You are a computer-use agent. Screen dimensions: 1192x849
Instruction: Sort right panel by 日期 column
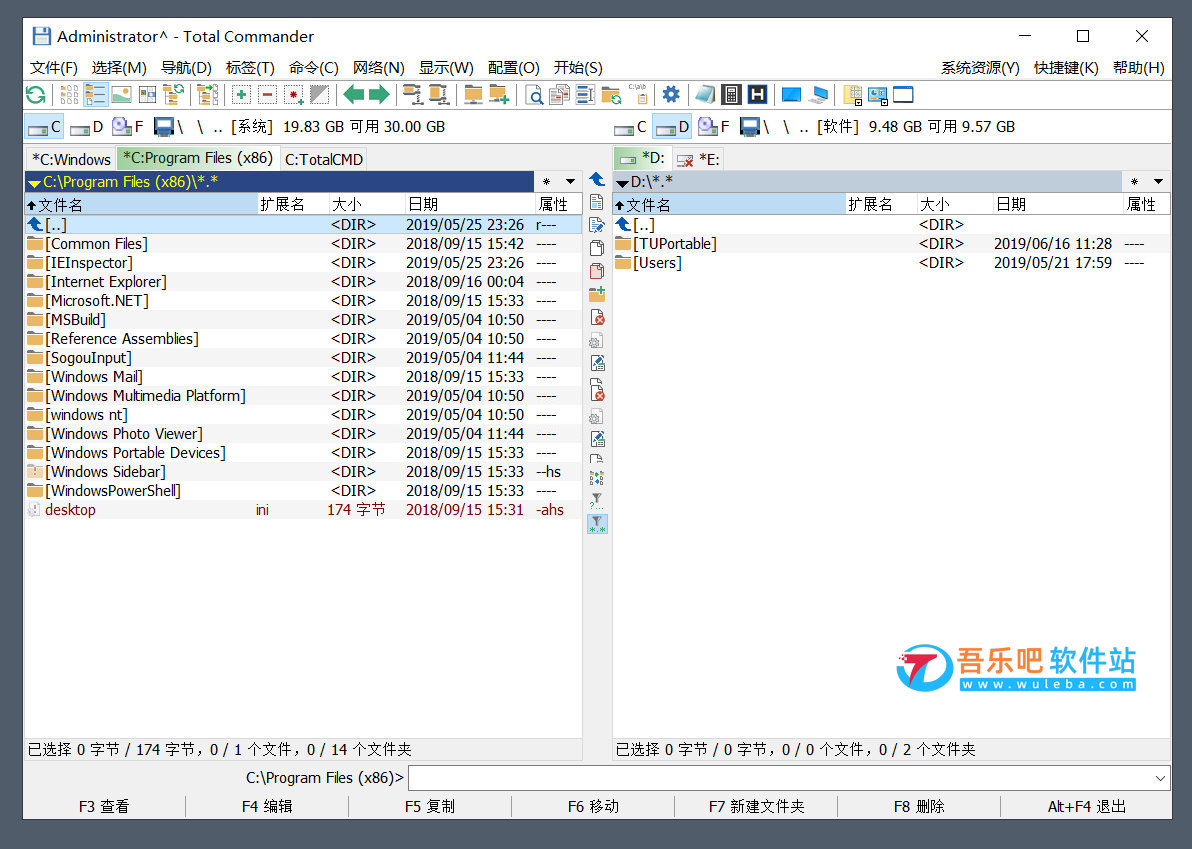coord(1057,204)
